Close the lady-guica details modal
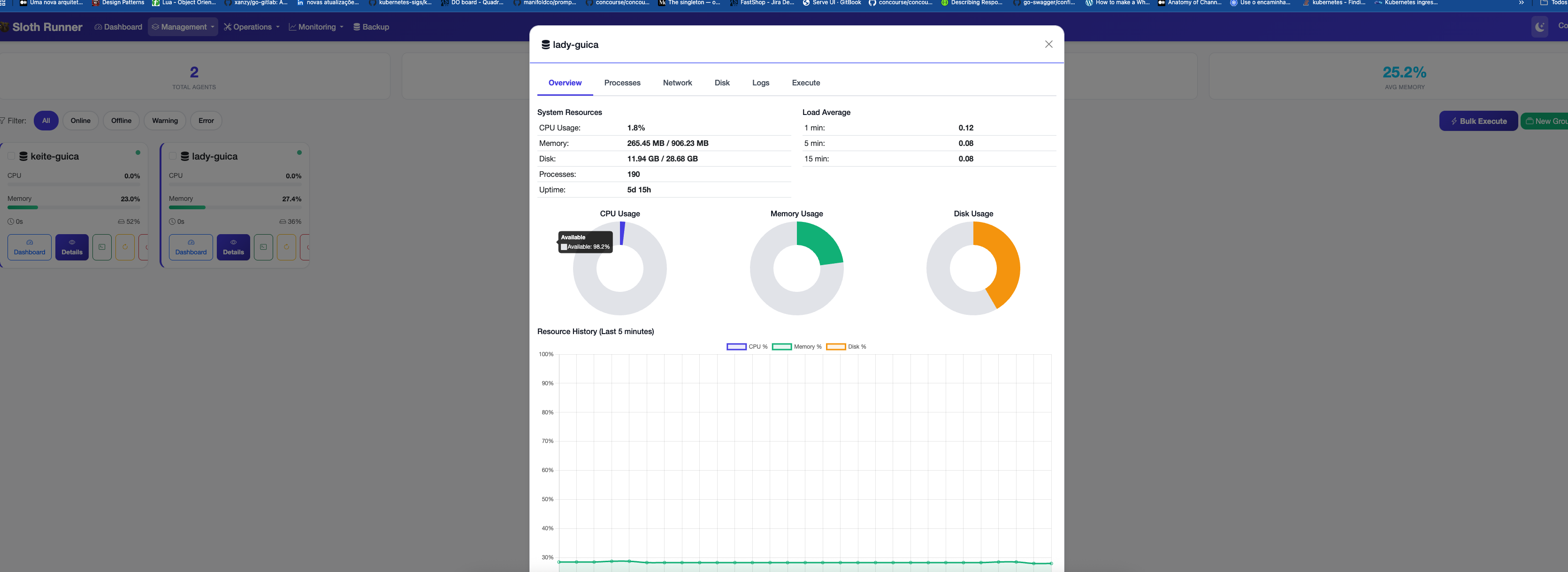 (x=1048, y=45)
